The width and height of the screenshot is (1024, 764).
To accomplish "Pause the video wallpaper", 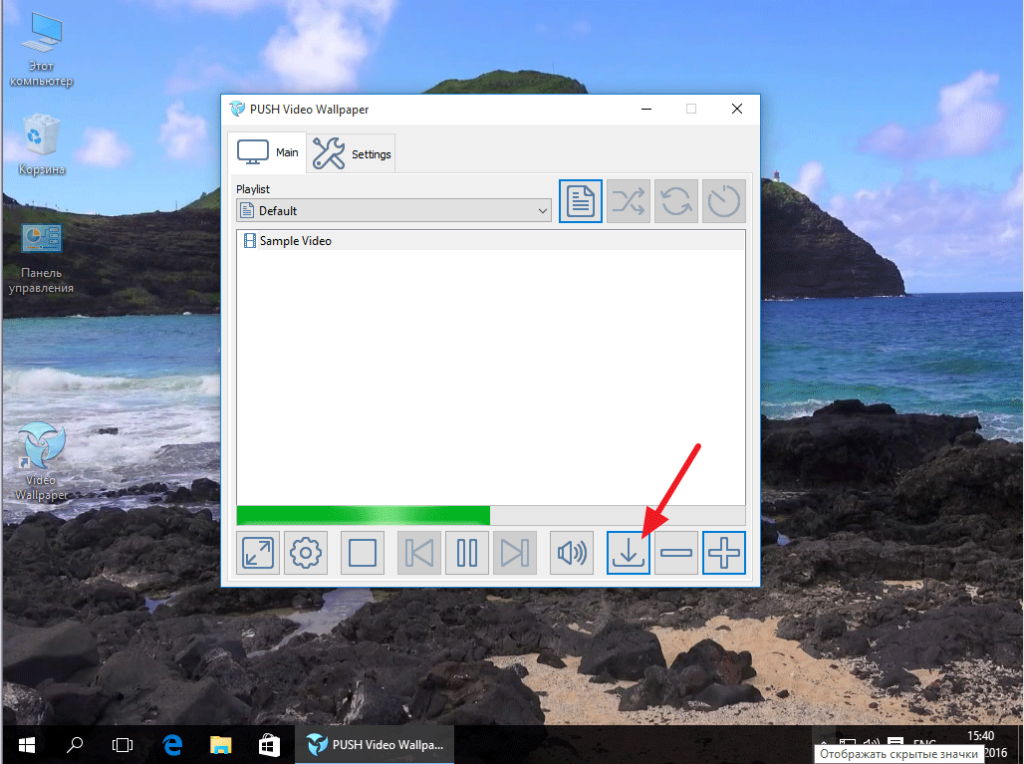I will (x=467, y=553).
